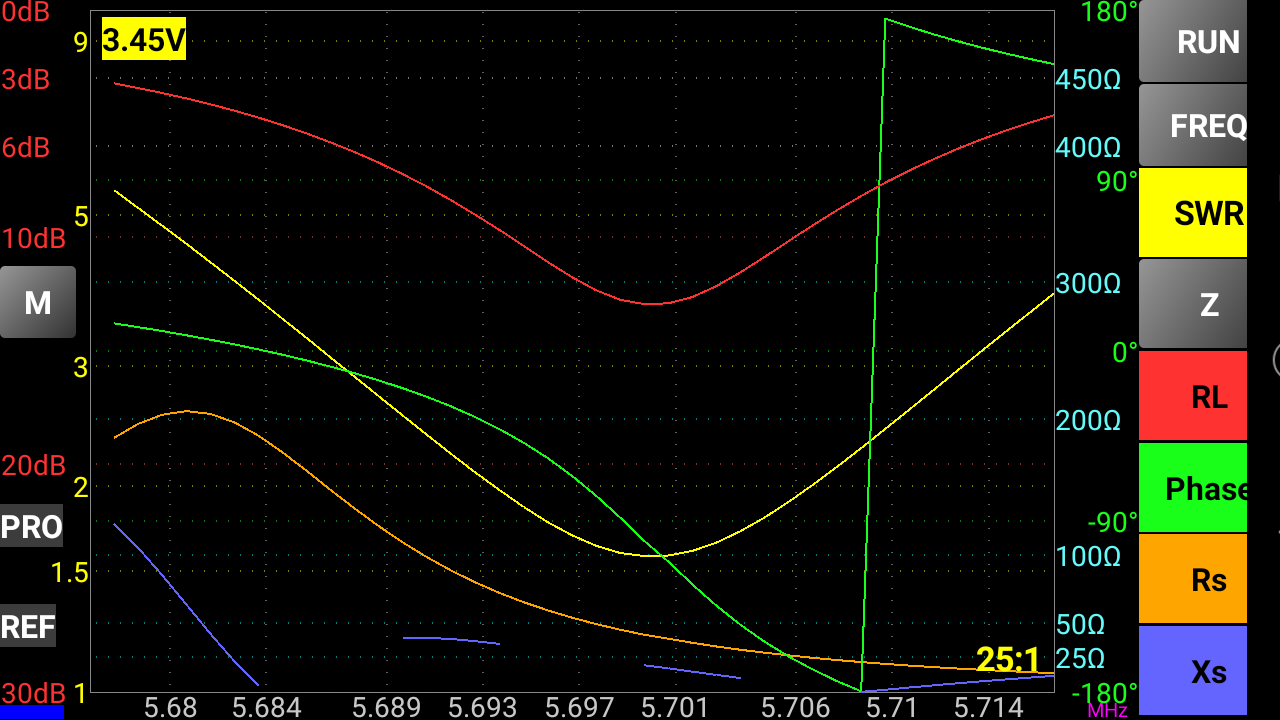Select the 5.68 frequency axis label
Viewport: 1280px width, 720px height.
[170, 708]
